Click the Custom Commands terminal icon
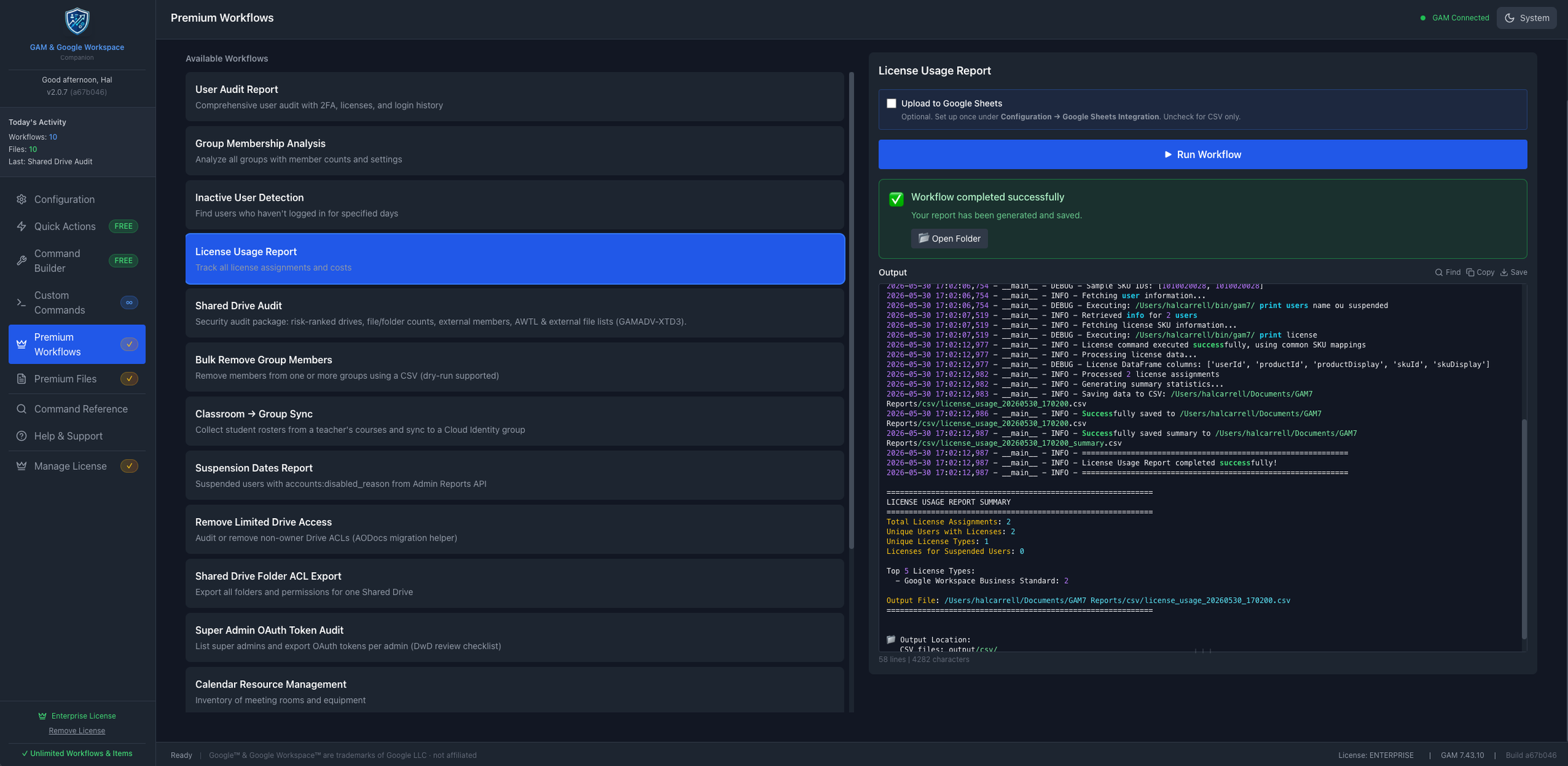 point(21,302)
